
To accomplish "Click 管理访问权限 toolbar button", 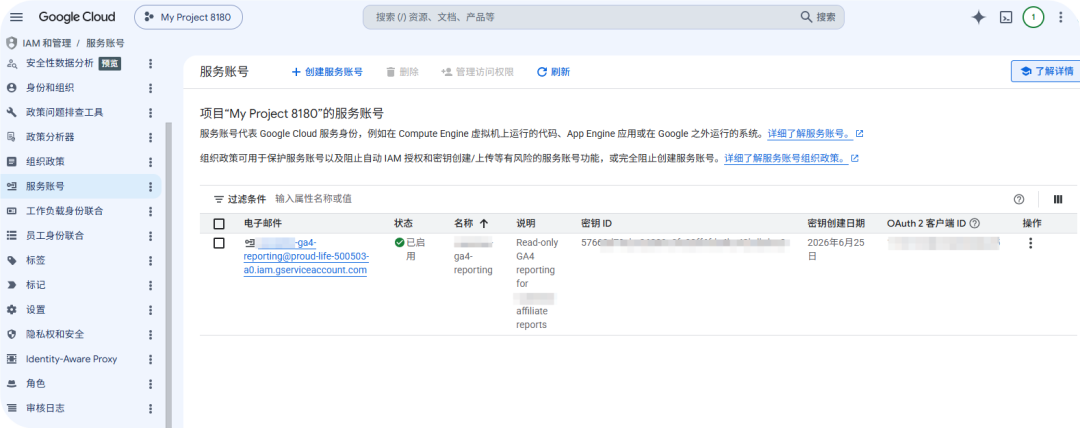I will coord(477,72).
